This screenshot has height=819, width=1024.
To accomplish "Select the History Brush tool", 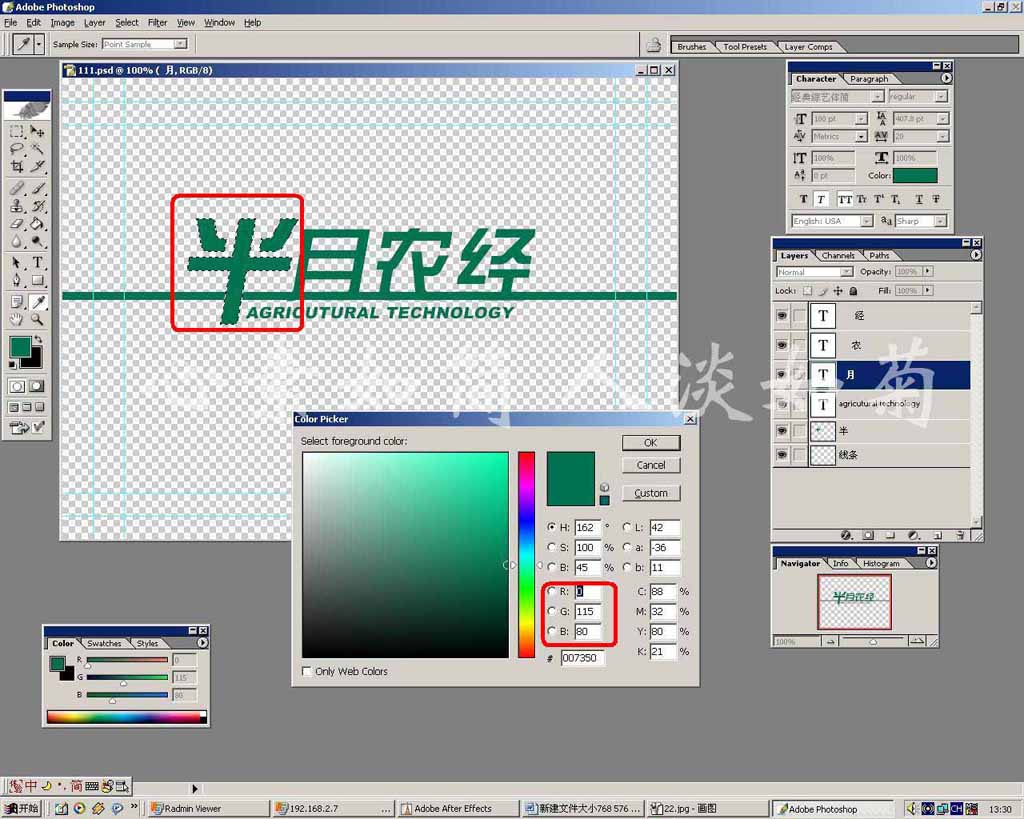I will pyautogui.click(x=37, y=206).
